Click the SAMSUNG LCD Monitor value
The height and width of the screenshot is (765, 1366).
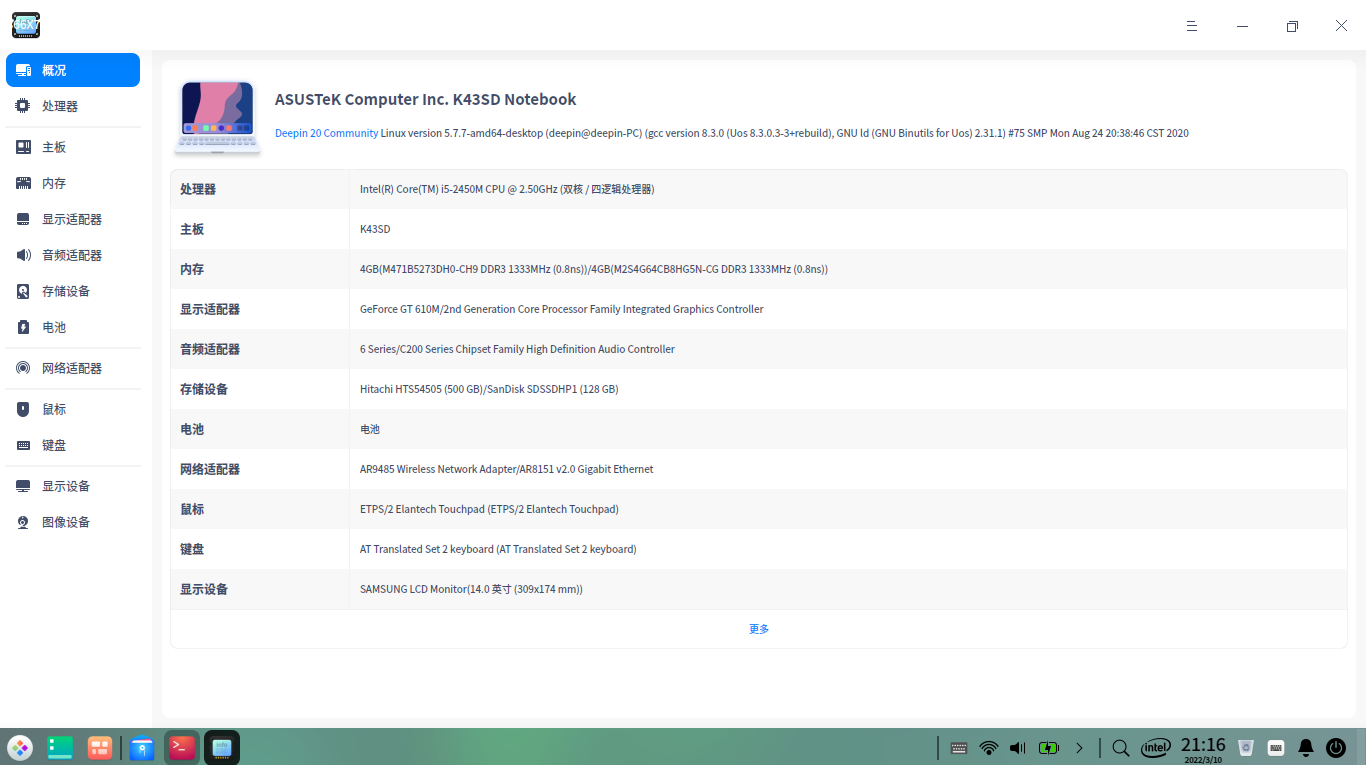pos(471,589)
